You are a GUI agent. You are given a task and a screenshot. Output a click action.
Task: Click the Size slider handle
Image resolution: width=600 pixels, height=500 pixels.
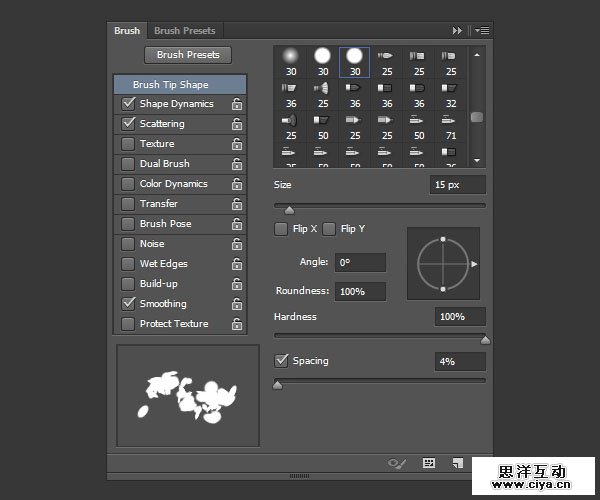290,210
